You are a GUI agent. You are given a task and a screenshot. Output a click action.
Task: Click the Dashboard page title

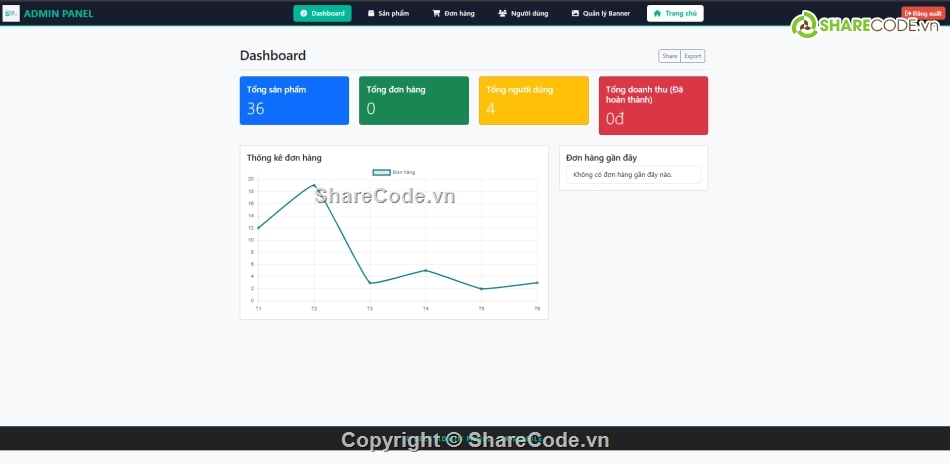[273, 56]
